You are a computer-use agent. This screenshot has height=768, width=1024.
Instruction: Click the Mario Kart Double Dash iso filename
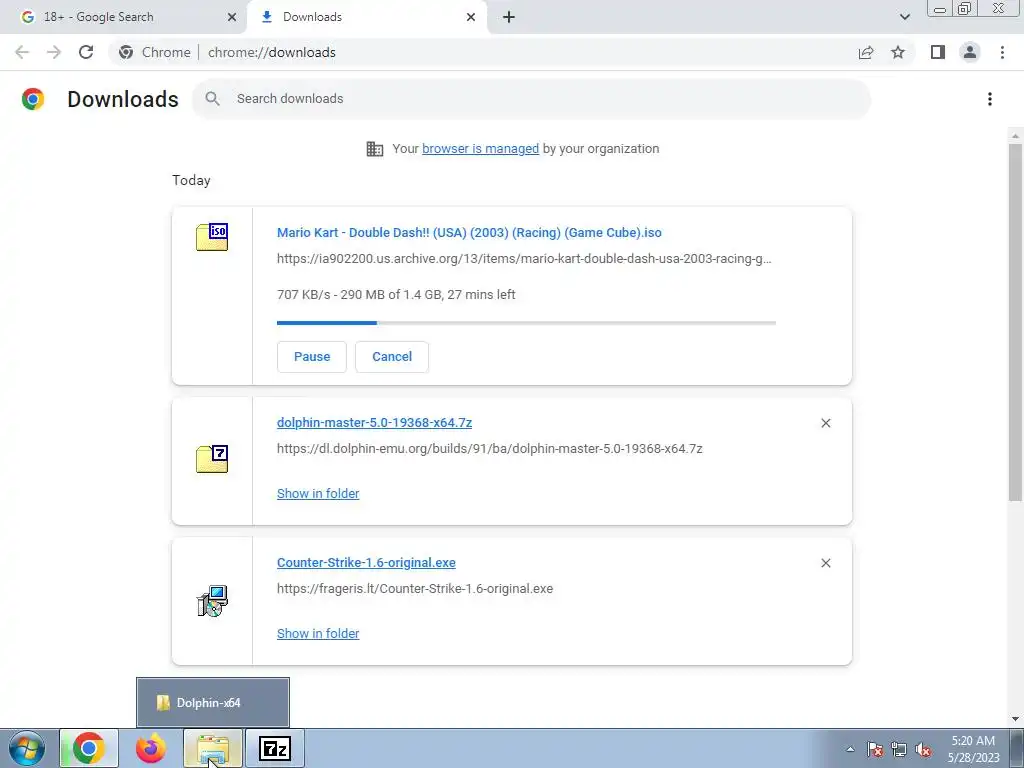(469, 232)
